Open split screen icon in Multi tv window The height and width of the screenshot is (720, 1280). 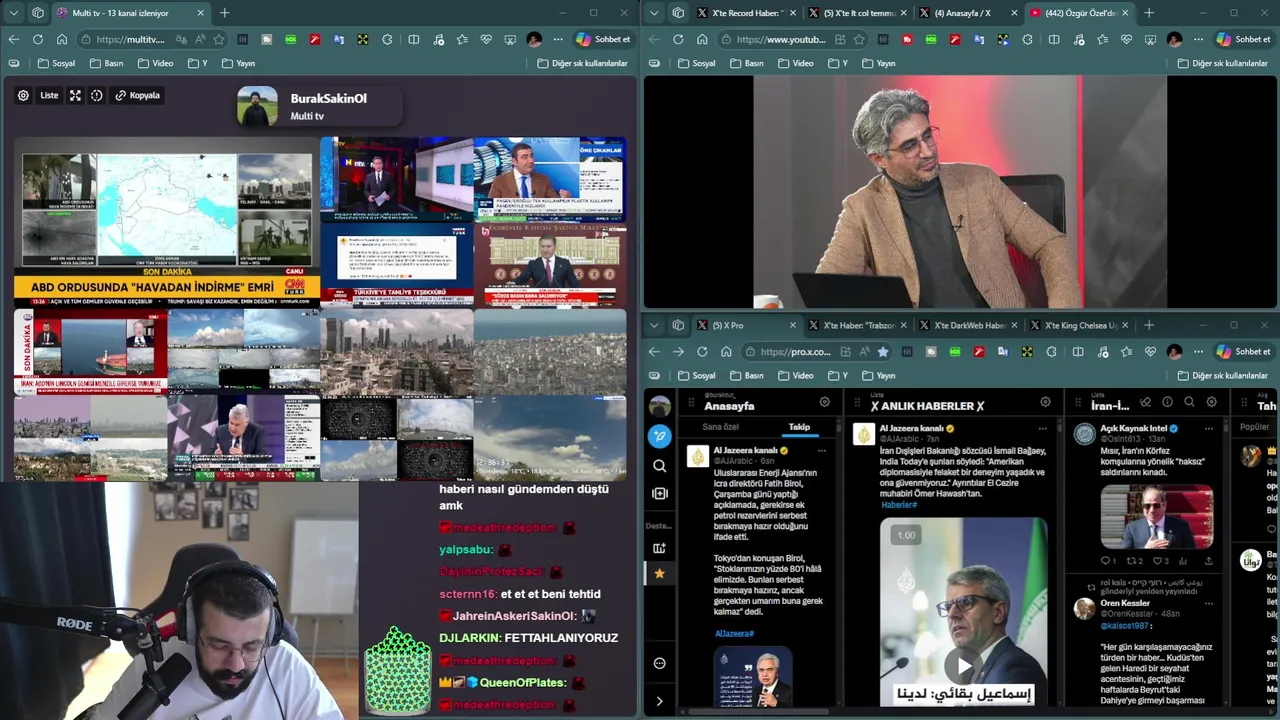click(413, 39)
